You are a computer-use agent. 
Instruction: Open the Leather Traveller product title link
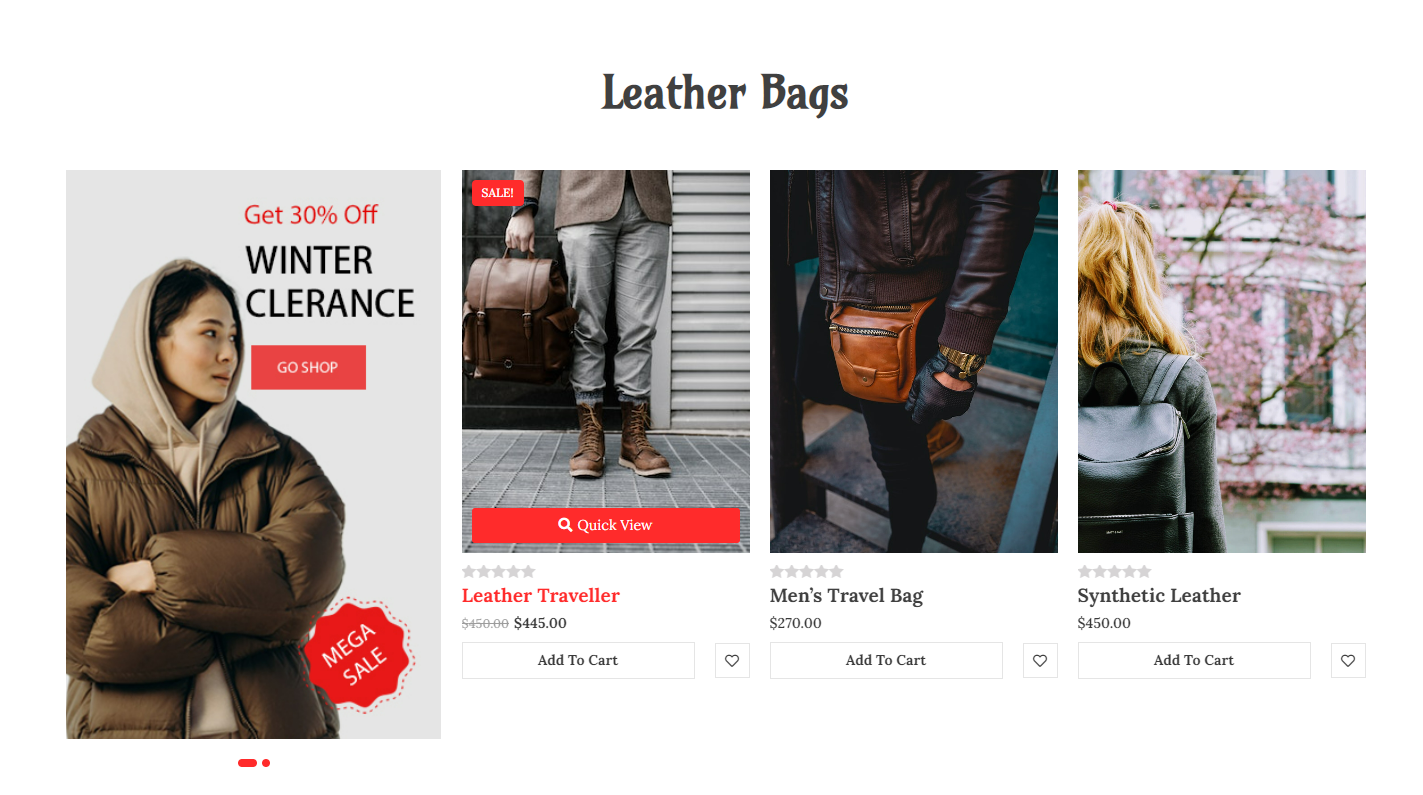click(541, 596)
